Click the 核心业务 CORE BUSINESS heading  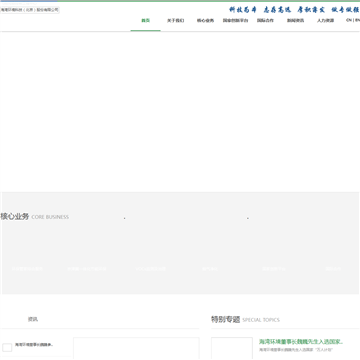(35, 217)
